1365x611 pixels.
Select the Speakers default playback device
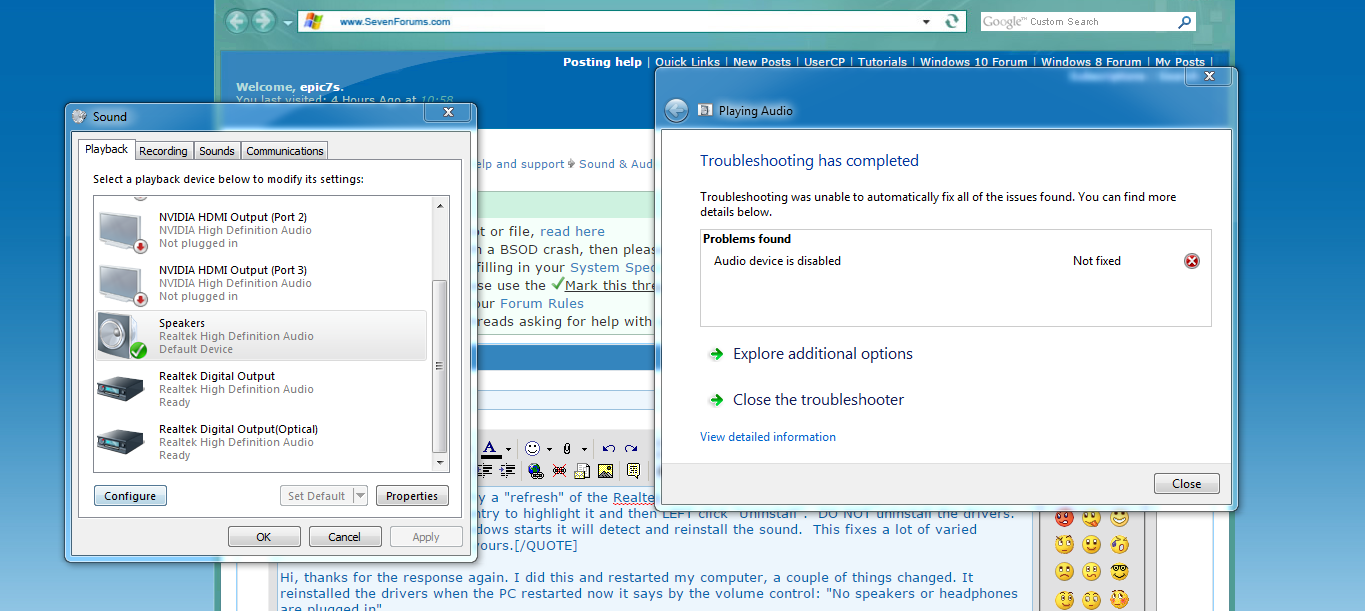(261, 336)
